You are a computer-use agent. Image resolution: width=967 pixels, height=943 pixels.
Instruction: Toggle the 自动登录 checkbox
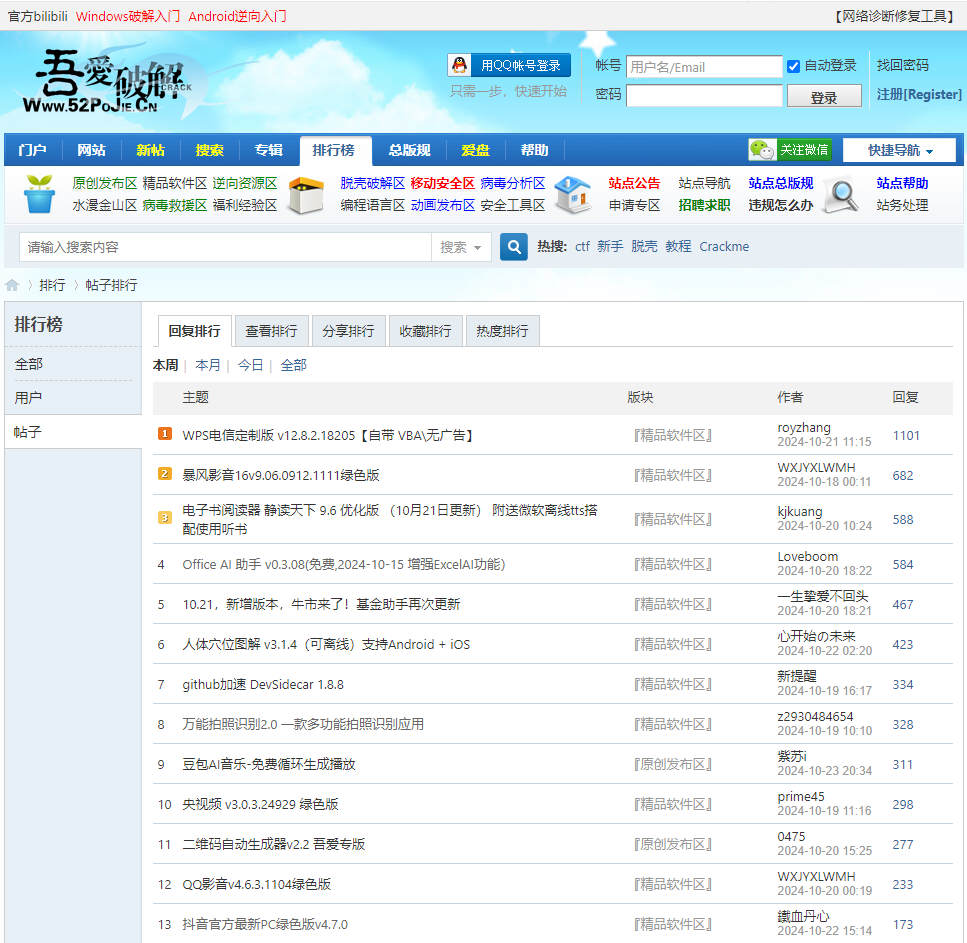(793, 66)
